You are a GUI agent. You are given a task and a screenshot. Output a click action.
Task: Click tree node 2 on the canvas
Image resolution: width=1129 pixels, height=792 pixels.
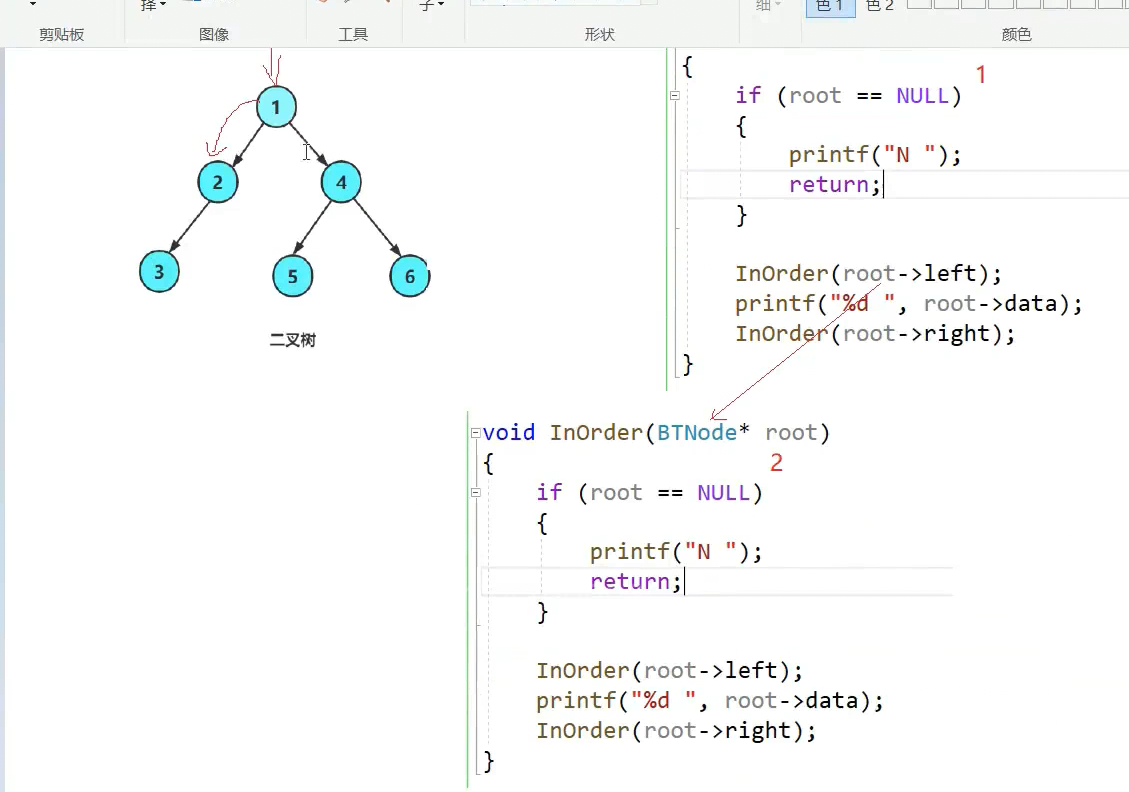point(217,182)
